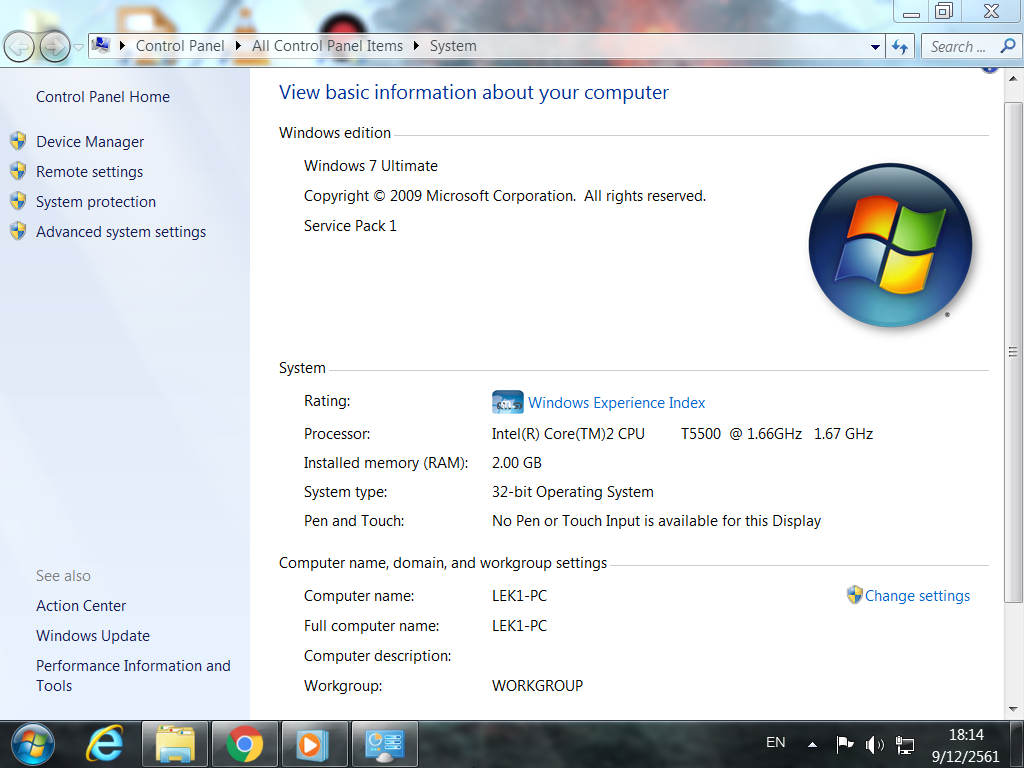The height and width of the screenshot is (768, 1024).
Task: Launch Google Chrome from taskbar
Action: tap(245, 744)
